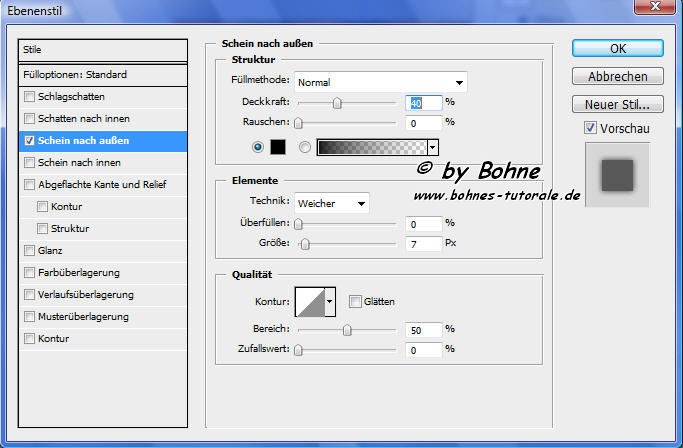
Task: Click the Deckkraft slider handle
Action: (x=337, y=102)
